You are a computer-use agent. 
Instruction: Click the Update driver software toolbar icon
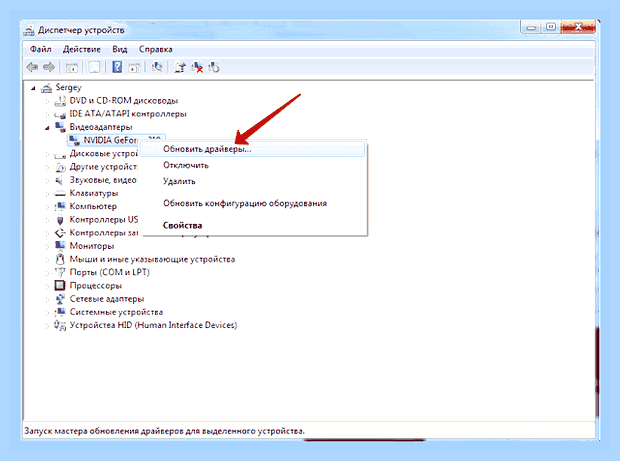tap(180, 67)
